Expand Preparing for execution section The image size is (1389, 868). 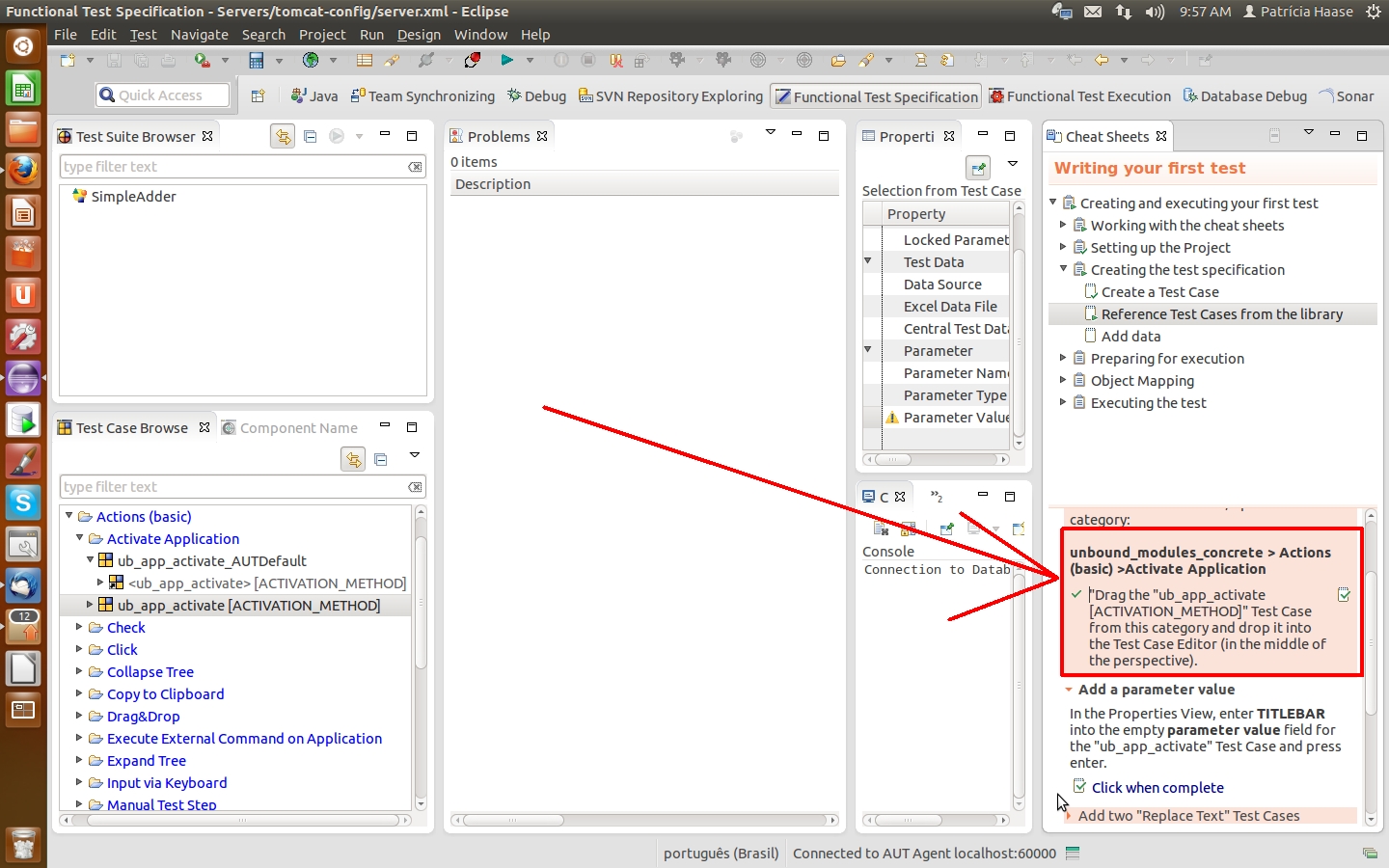pos(1064,358)
